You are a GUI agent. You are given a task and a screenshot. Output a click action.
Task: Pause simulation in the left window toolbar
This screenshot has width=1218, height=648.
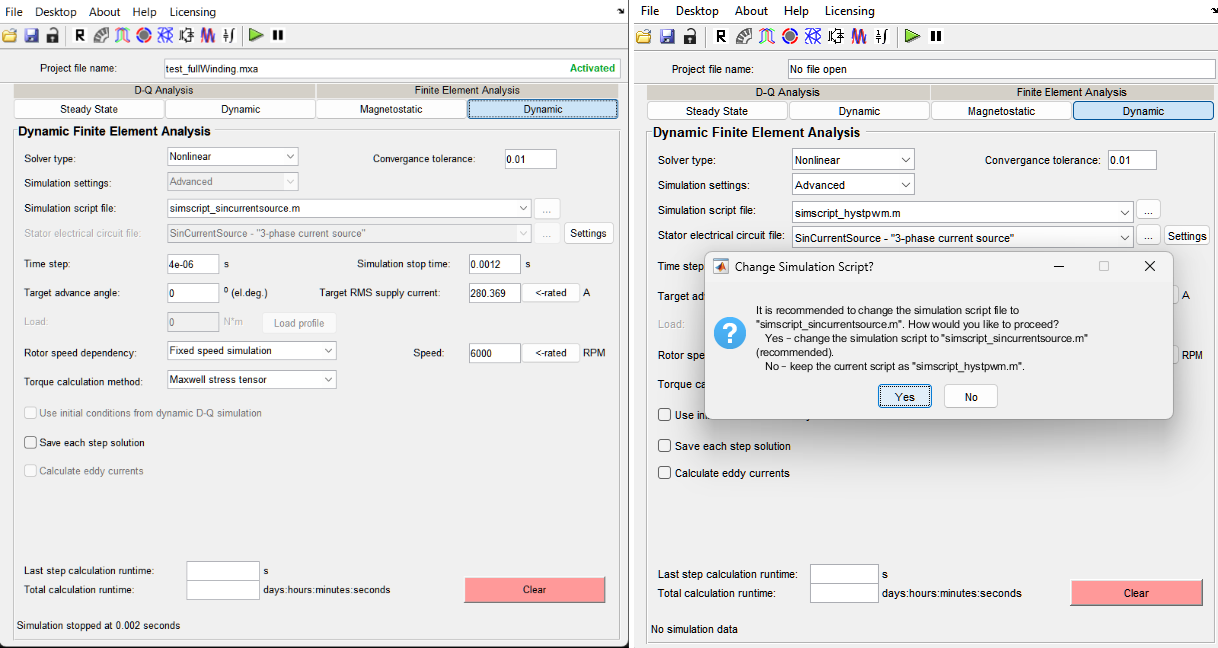coord(278,35)
